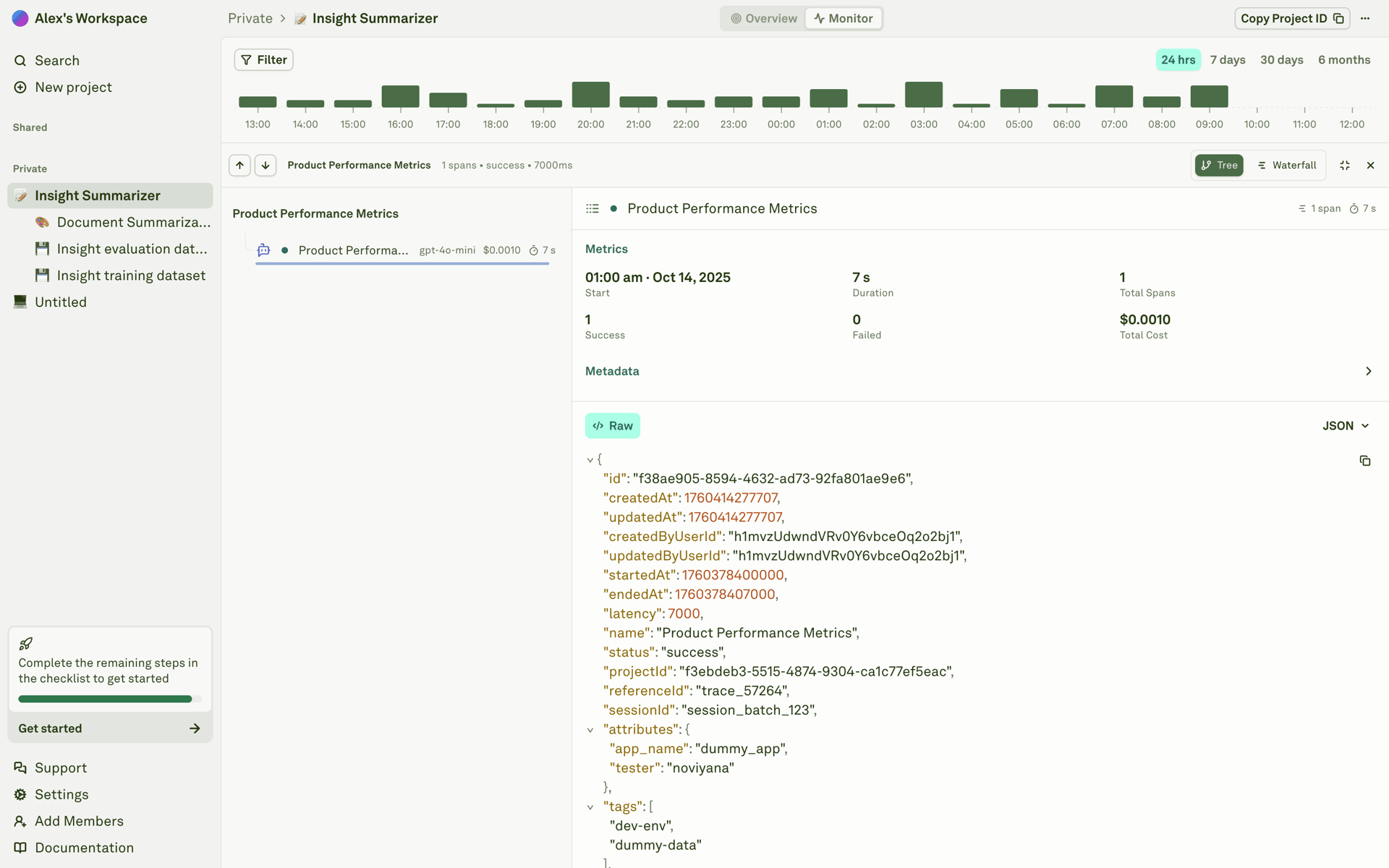
Task: Copy the raw JSON with copy icon
Action: click(1365, 461)
